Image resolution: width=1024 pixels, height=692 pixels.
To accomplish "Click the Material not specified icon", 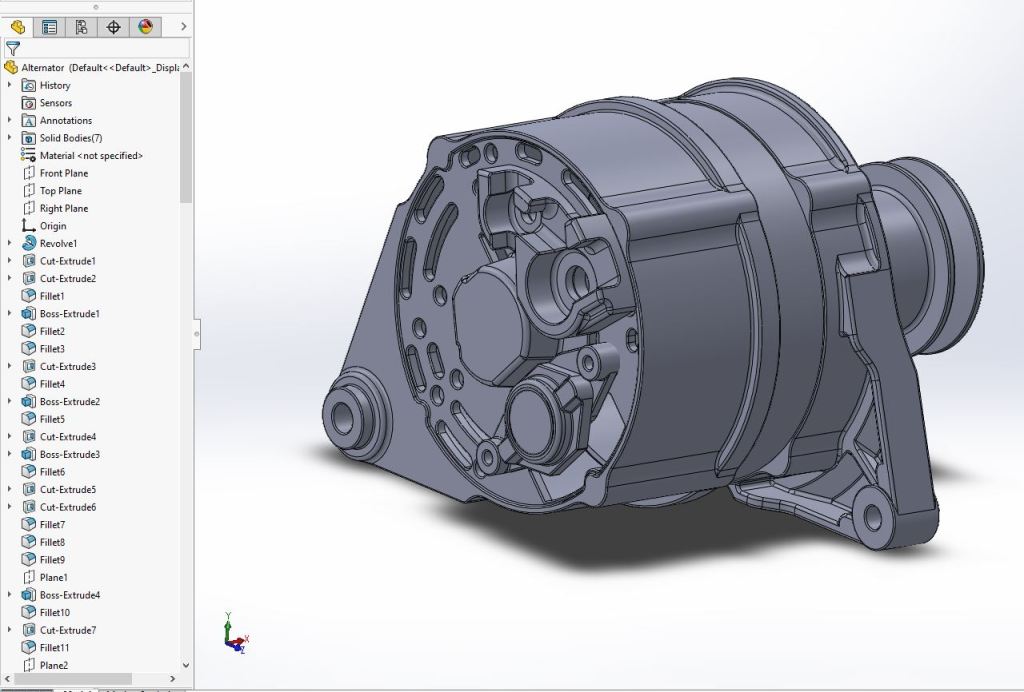I will 29,156.
